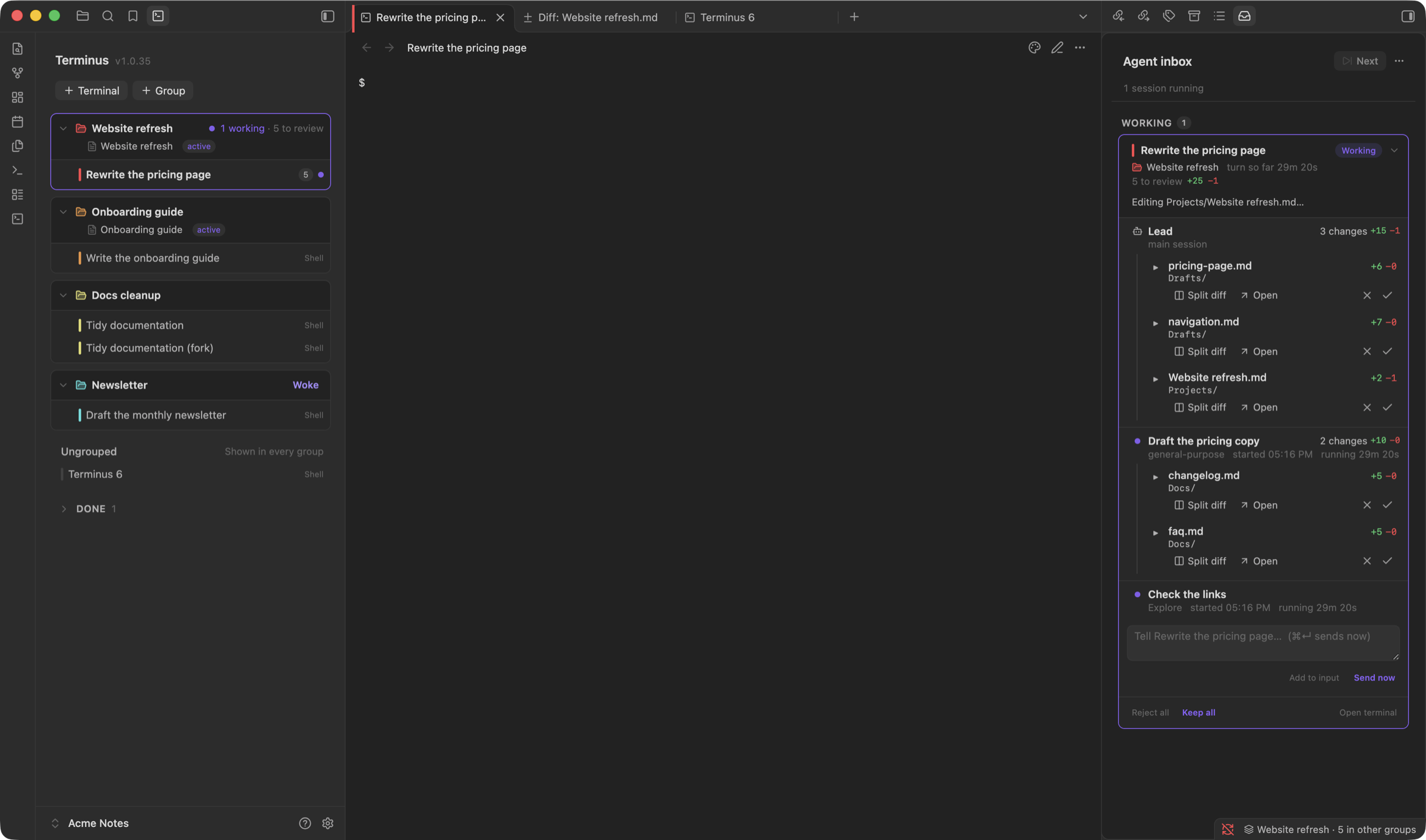Open the help question mark icon

[x=305, y=823]
